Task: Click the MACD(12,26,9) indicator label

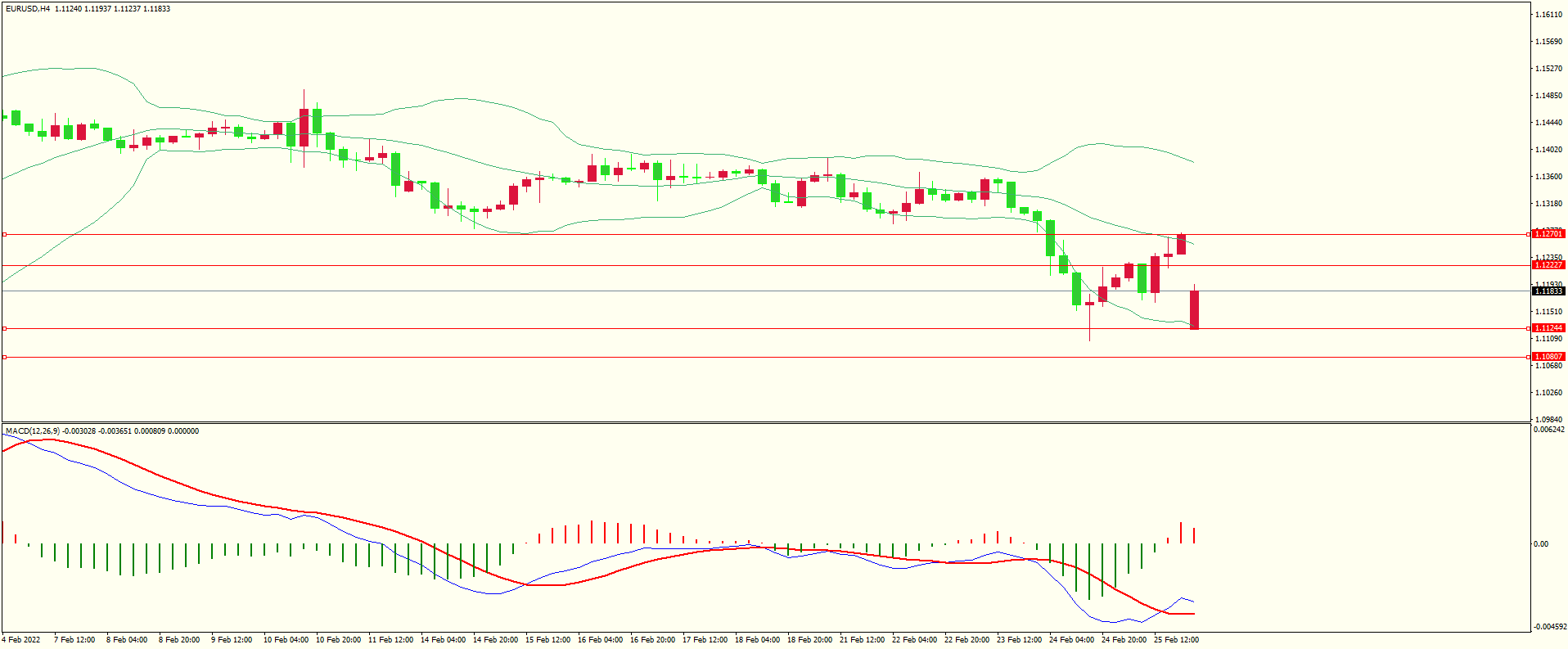Action: [33, 431]
